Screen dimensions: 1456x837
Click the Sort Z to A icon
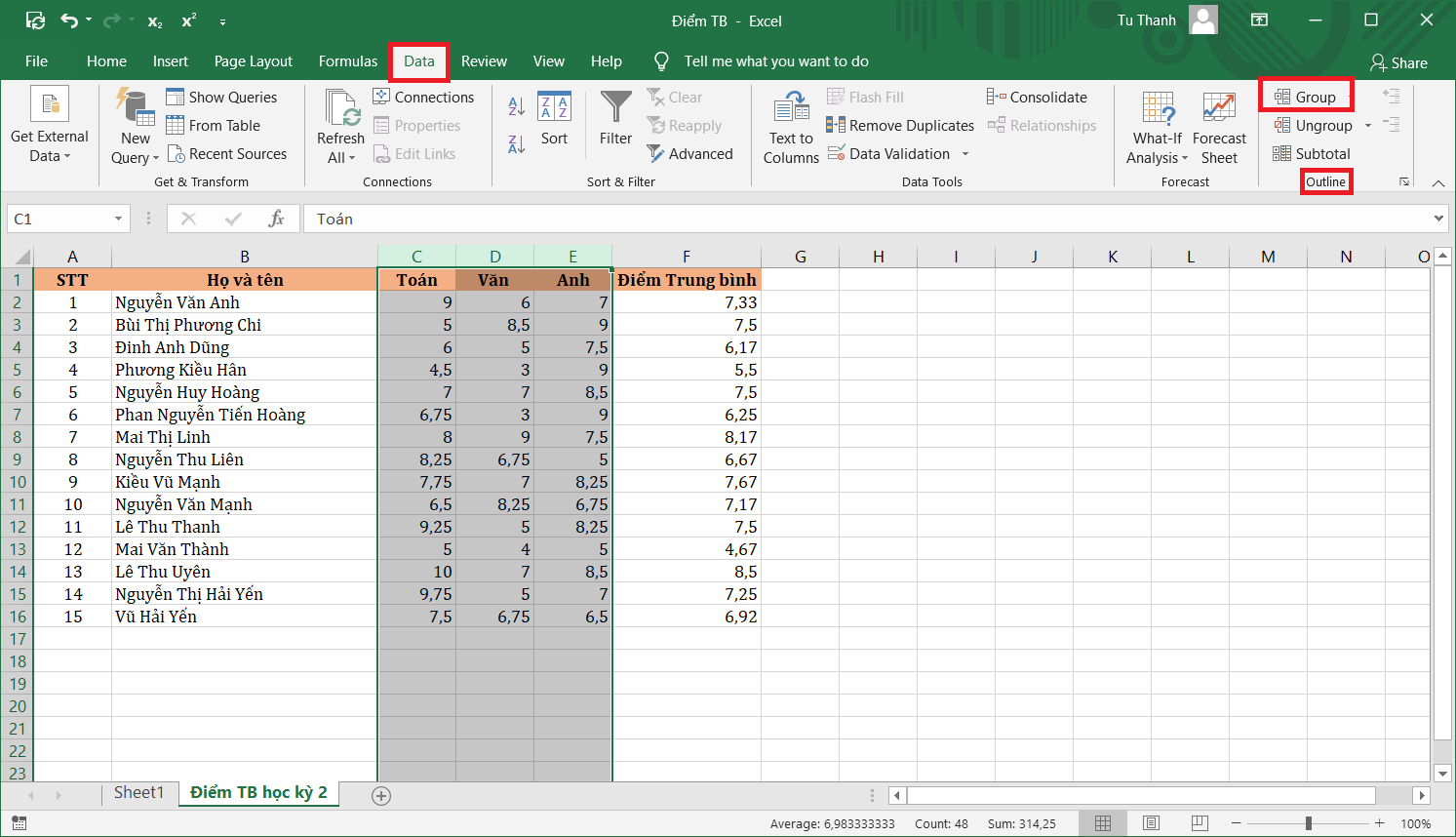tap(517, 144)
